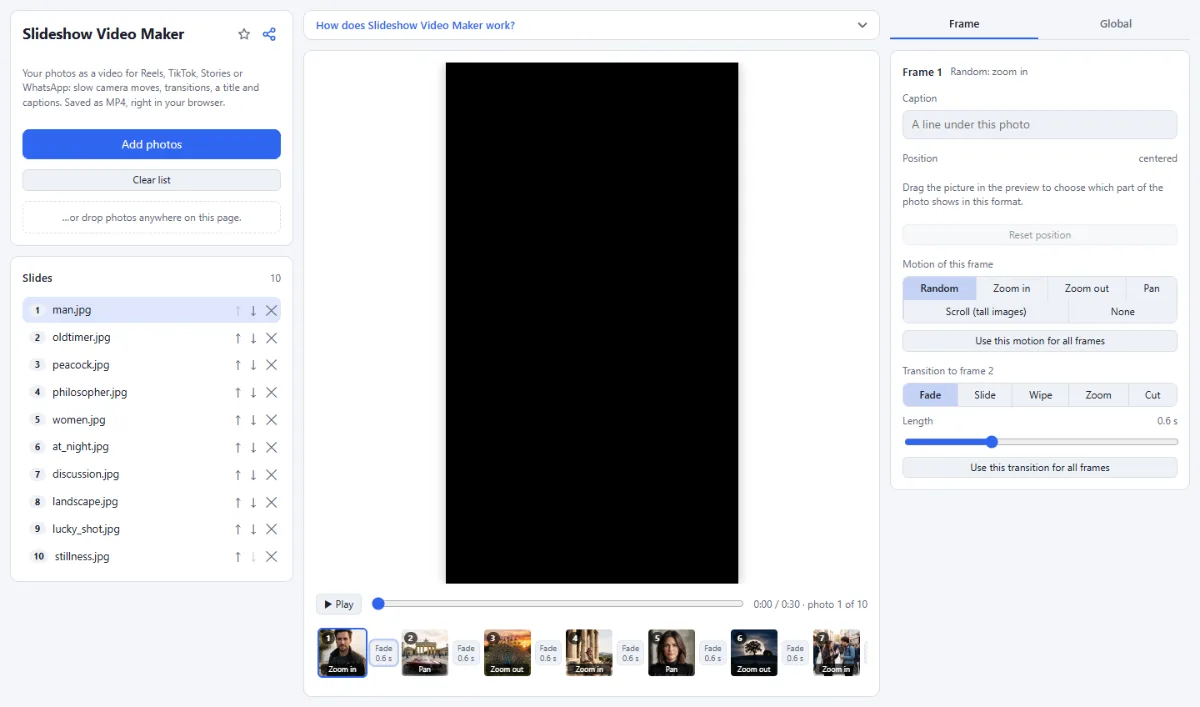Viewport: 1200px width, 707px height.
Task: Select timeline thumbnail 2 labeled Pan
Action: [425, 653]
